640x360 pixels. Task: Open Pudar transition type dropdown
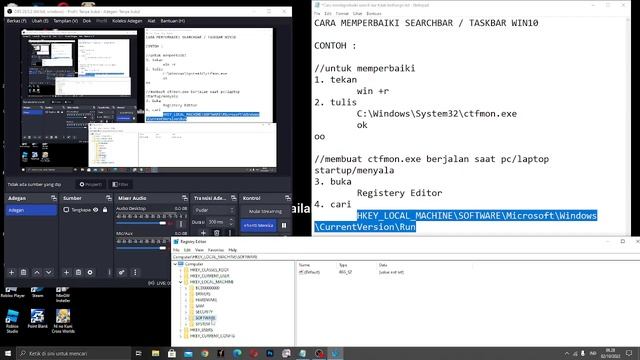point(214,210)
